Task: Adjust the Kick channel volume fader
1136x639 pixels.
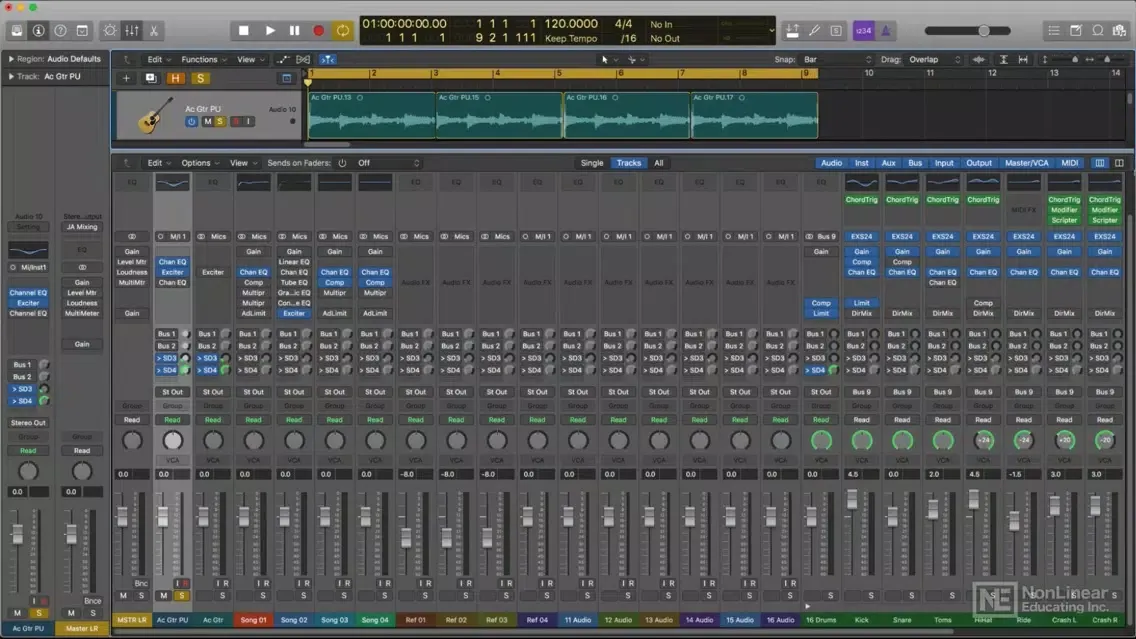Action: click(x=852, y=499)
